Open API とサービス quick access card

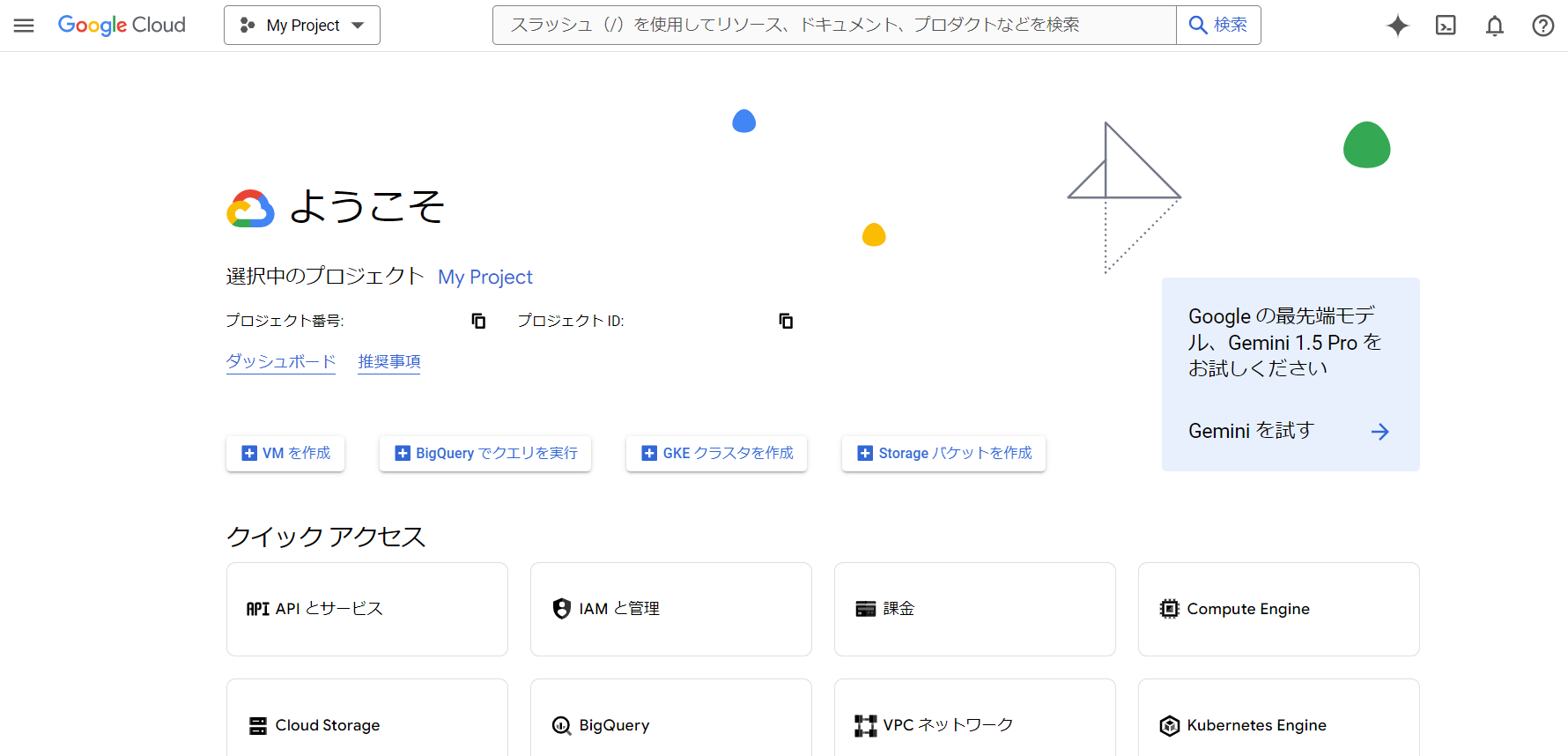pyautogui.click(x=367, y=609)
